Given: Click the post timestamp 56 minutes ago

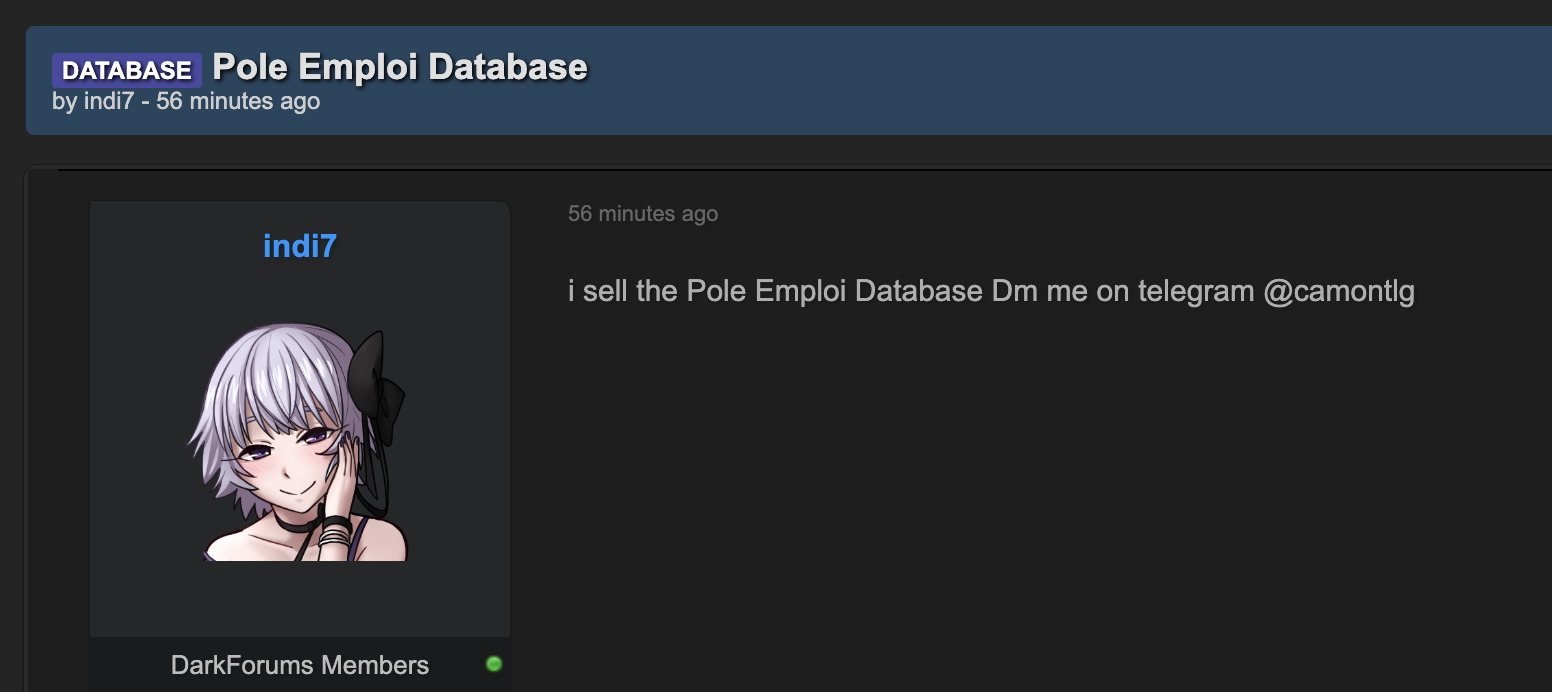Looking at the screenshot, I should click(643, 213).
